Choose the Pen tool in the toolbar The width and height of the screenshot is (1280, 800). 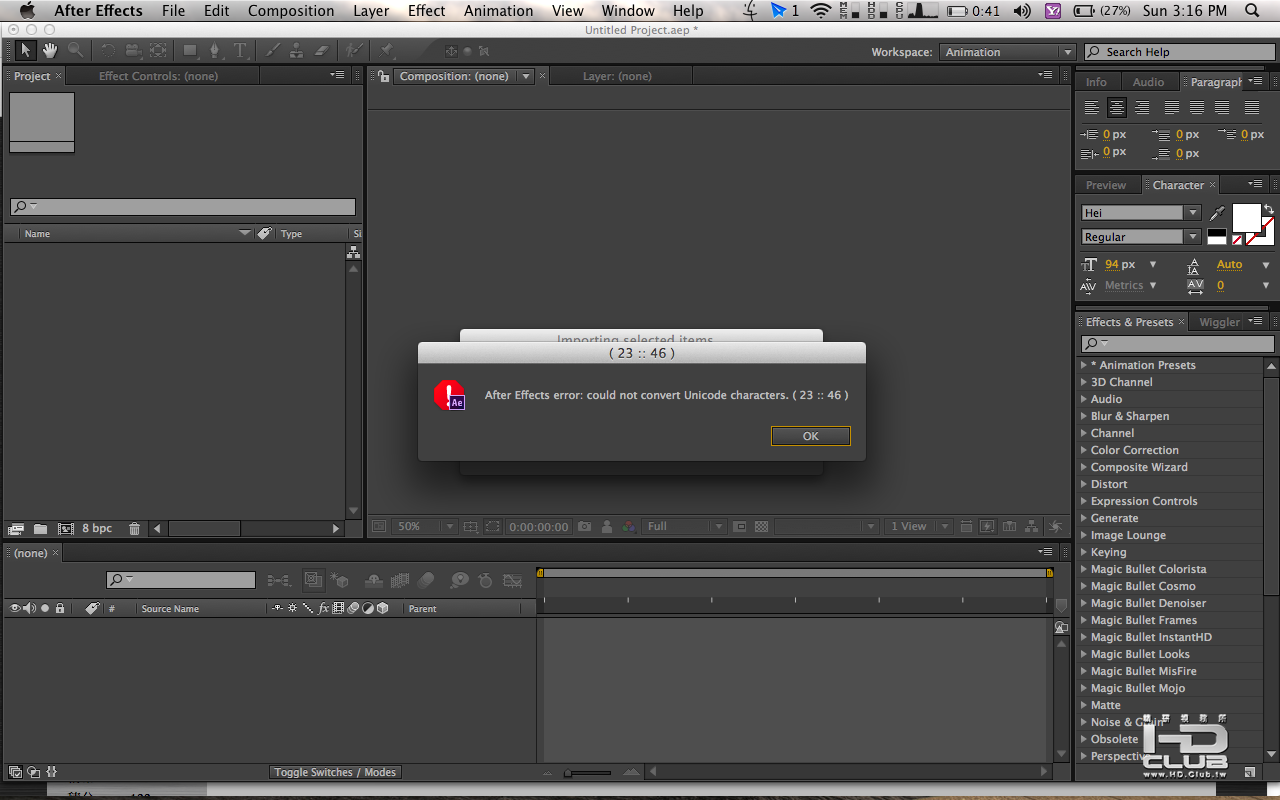click(x=214, y=51)
